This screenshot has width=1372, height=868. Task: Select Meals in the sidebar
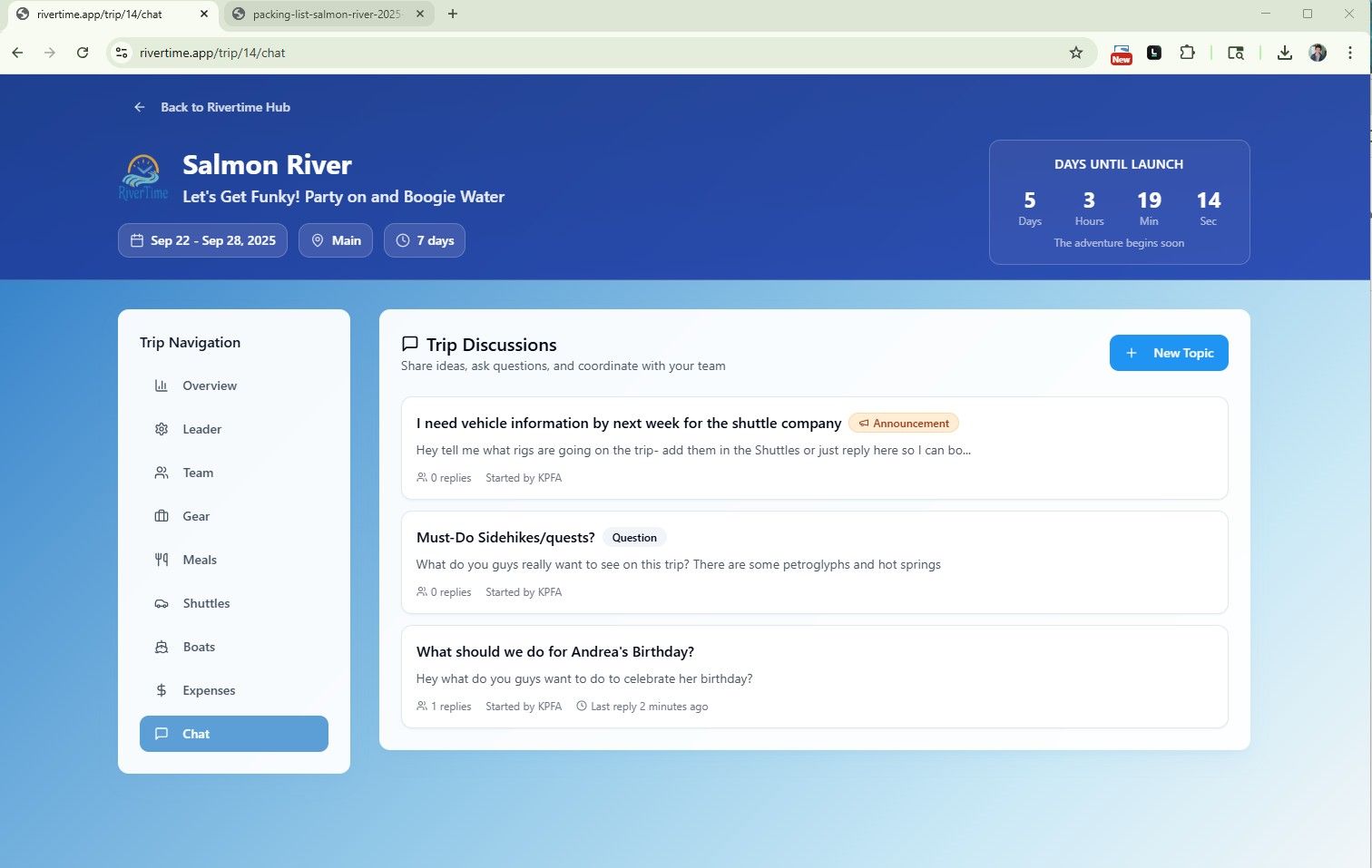tap(199, 560)
